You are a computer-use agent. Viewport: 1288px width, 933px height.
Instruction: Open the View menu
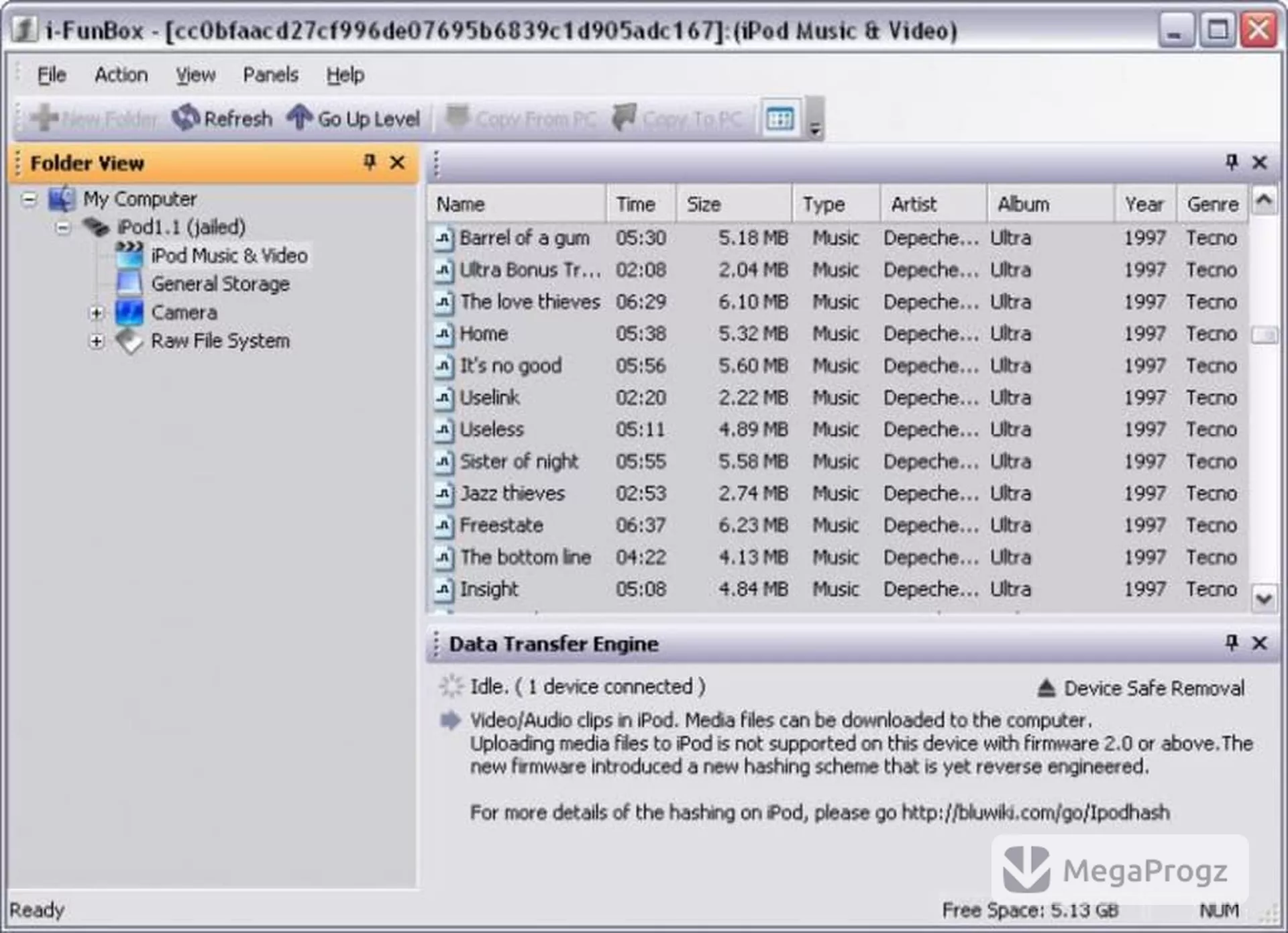point(195,75)
